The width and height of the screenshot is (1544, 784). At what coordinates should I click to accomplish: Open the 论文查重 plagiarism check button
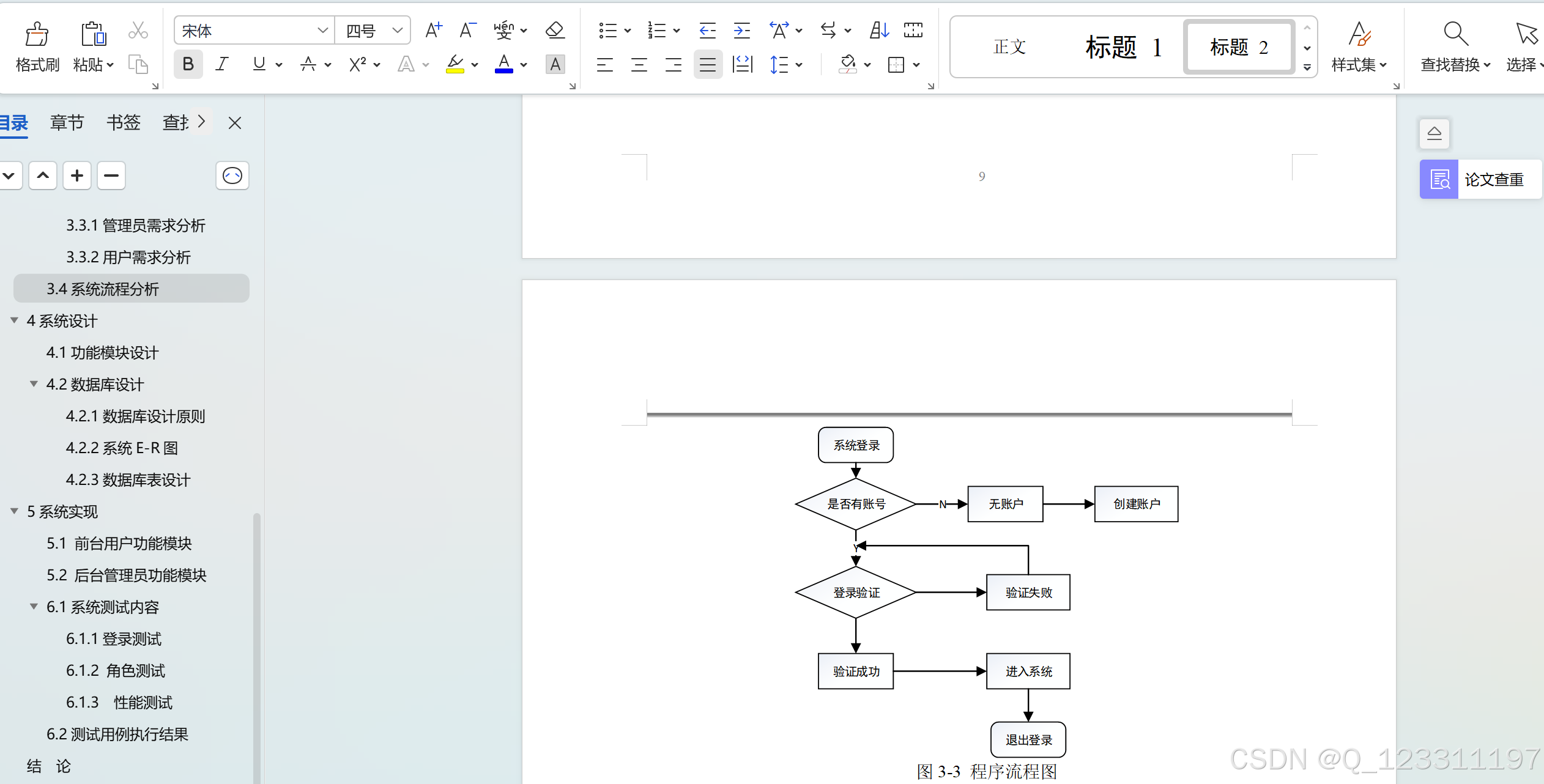click(1480, 179)
